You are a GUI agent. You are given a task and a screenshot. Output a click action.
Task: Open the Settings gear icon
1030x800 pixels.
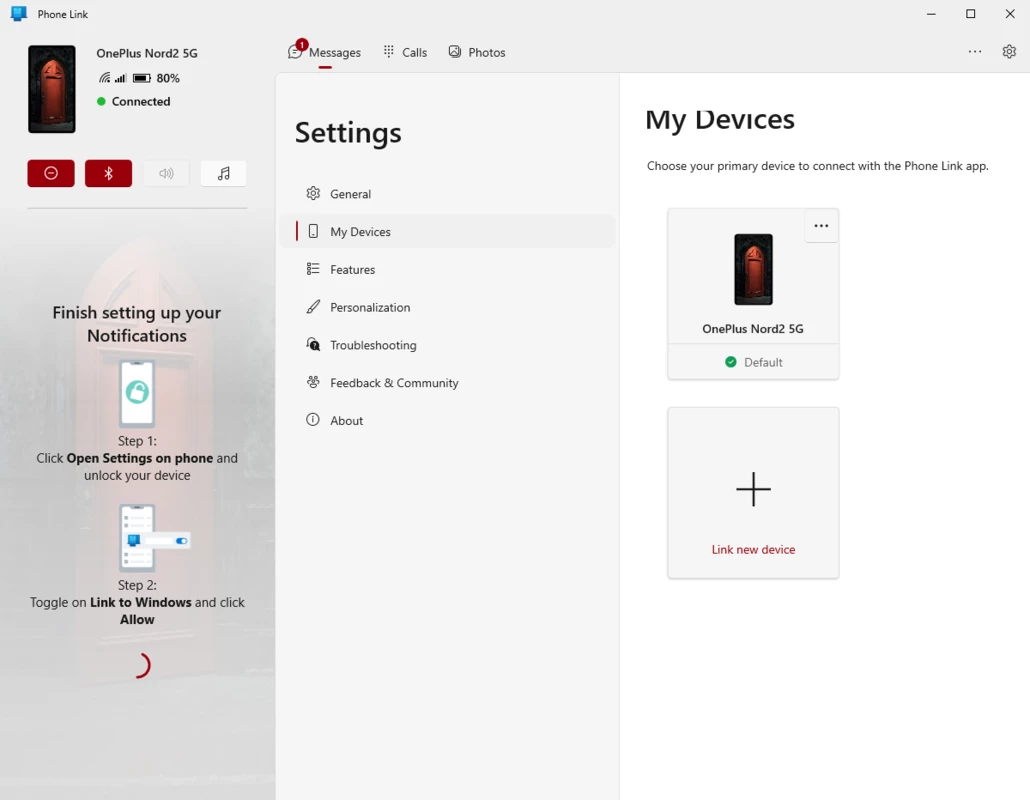pos(1009,52)
